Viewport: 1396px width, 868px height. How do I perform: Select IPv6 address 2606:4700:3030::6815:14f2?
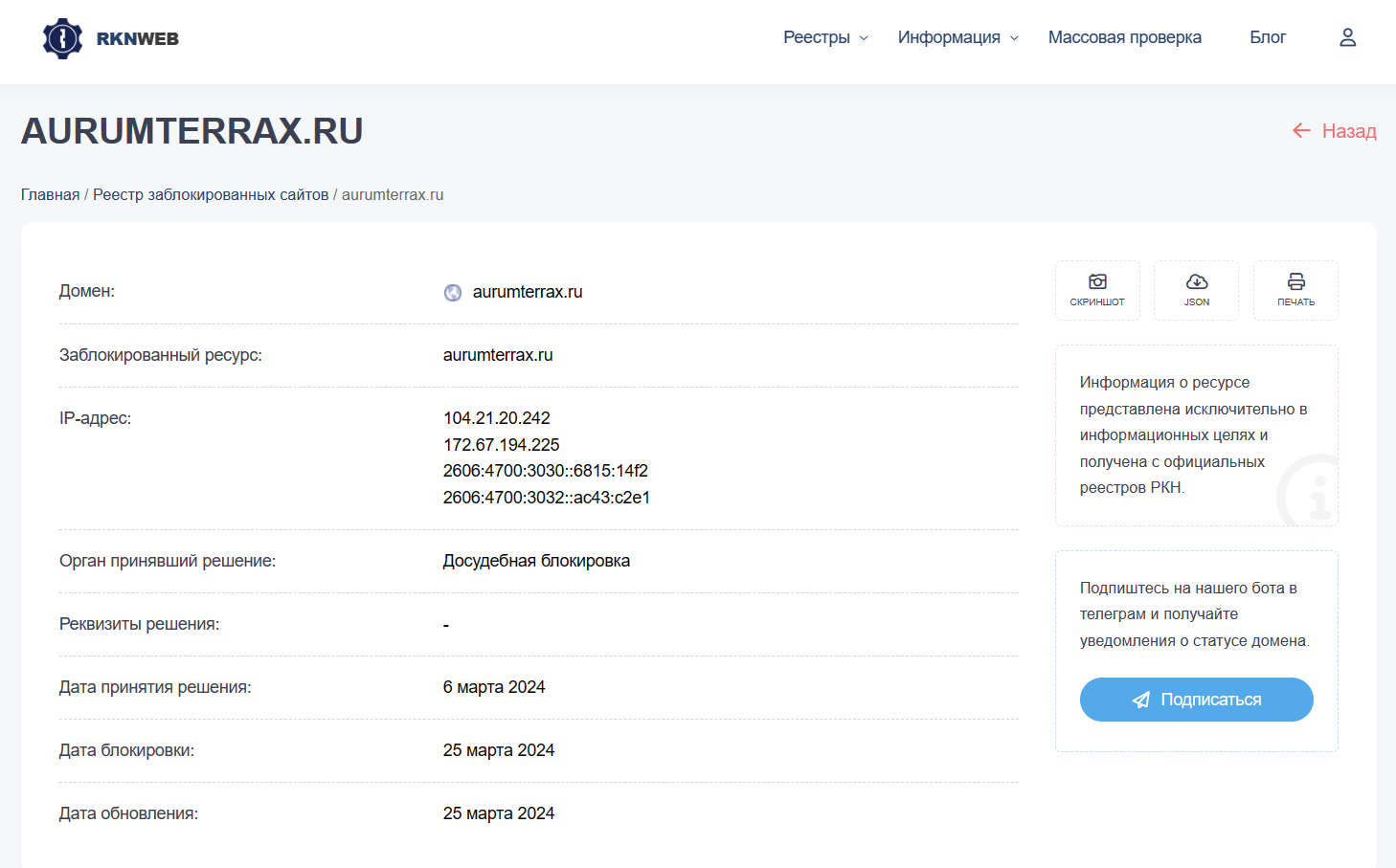click(546, 471)
